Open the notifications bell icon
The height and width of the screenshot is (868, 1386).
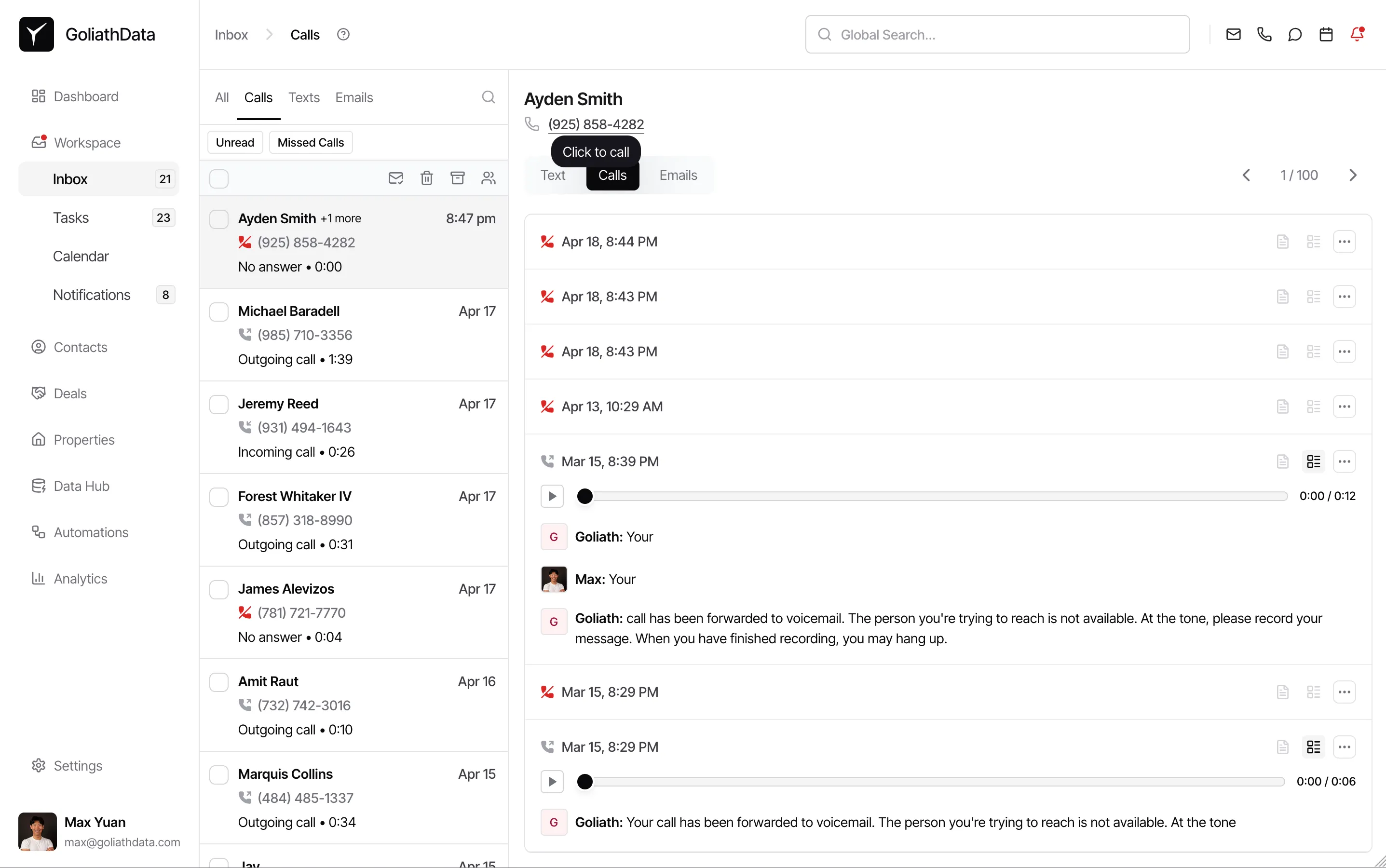pyautogui.click(x=1357, y=34)
